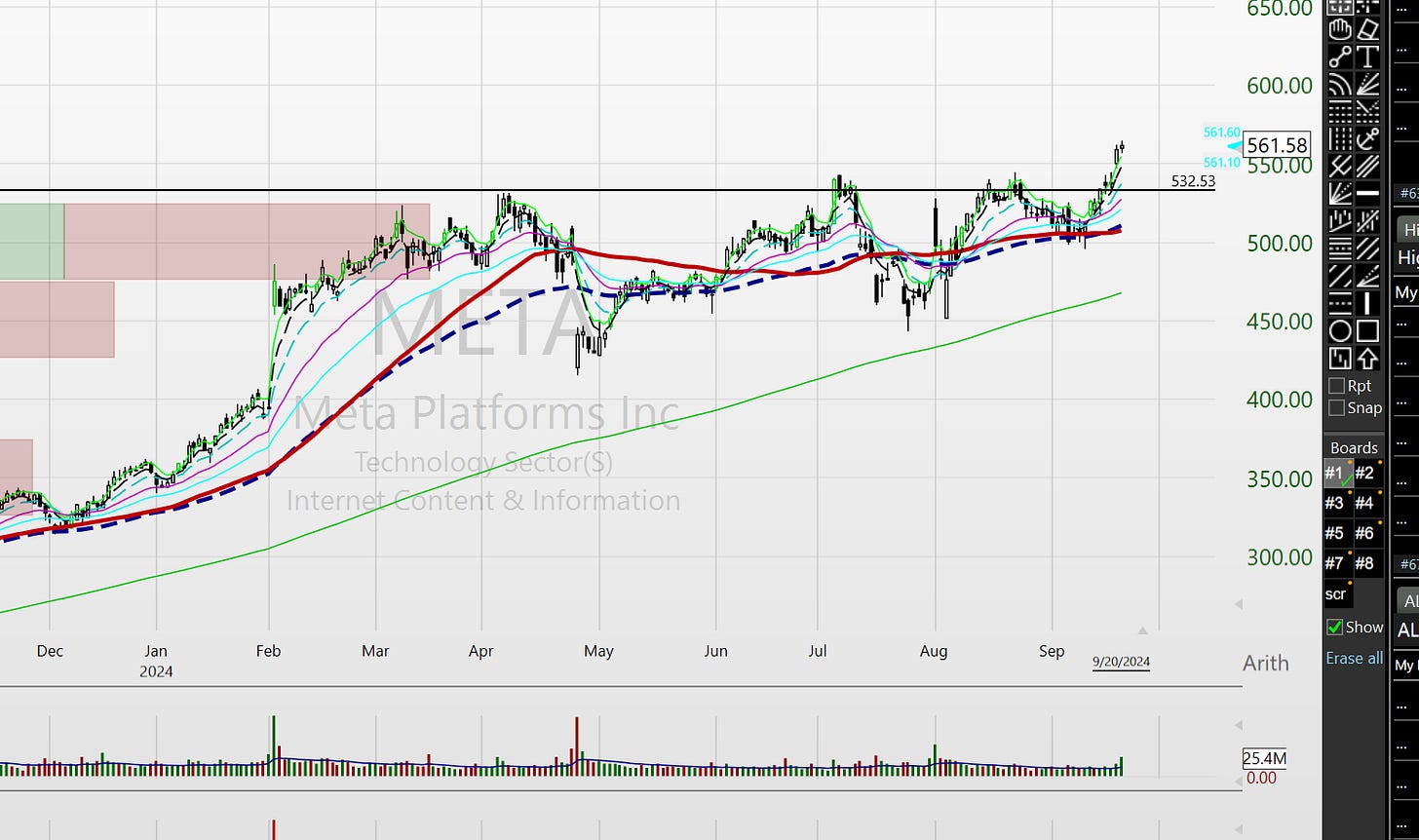The height and width of the screenshot is (840, 1419).
Task: Select the triple parallel diagonal lines tool
Action: click(1367, 167)
